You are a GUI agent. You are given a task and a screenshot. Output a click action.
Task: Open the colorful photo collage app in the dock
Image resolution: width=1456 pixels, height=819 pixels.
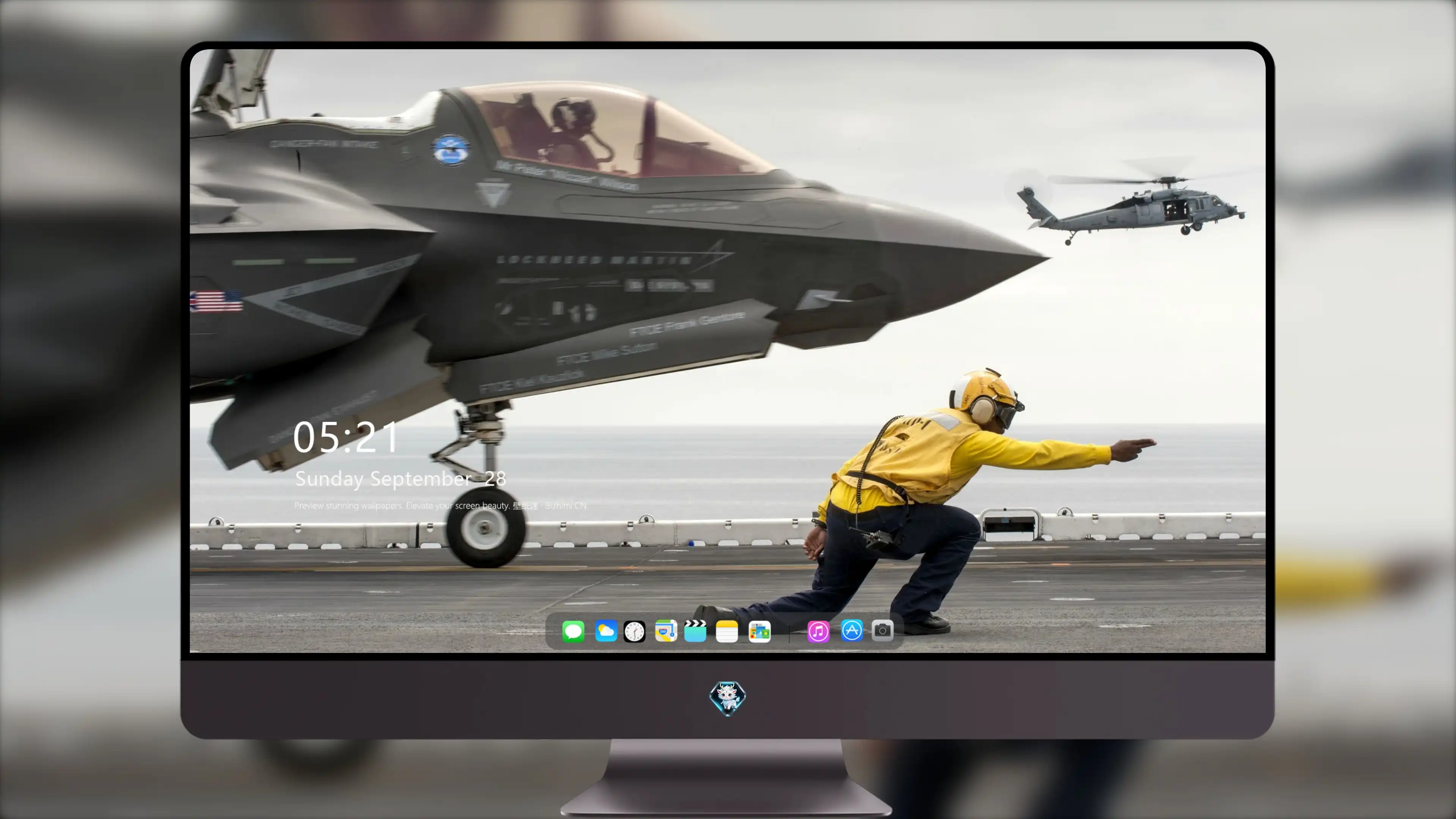[x=759, y=631]
